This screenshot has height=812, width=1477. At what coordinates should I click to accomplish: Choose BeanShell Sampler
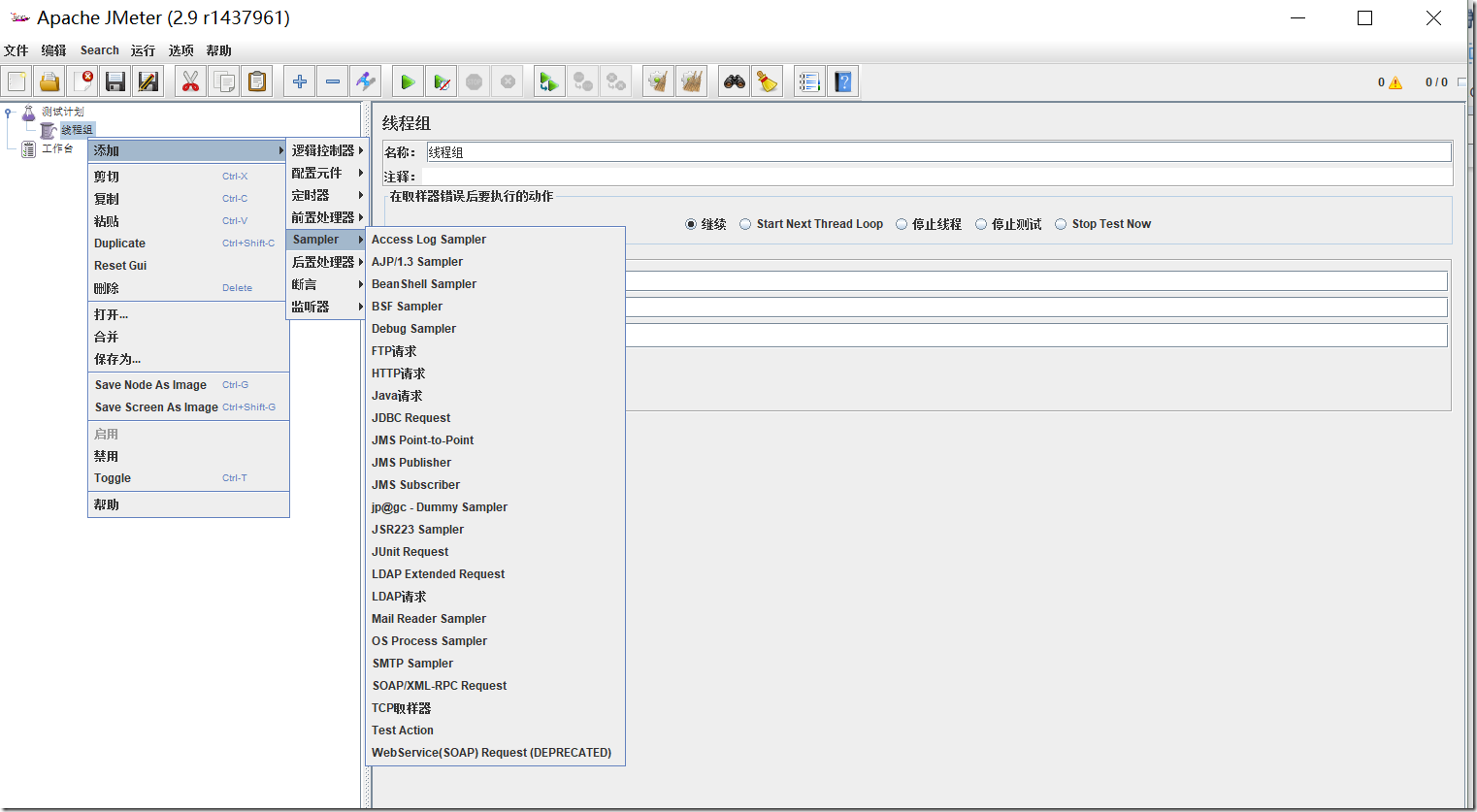tap(495, 284)
